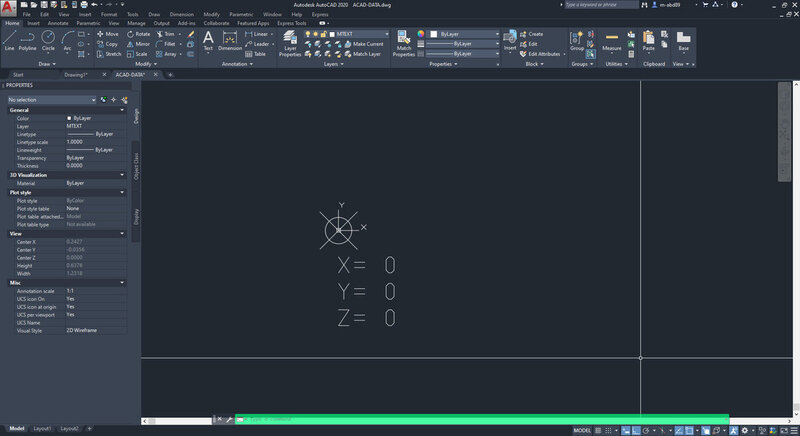This screenshot has width=800, height=436.
Task: Select the Circle tool
Action: click(48, 40)
